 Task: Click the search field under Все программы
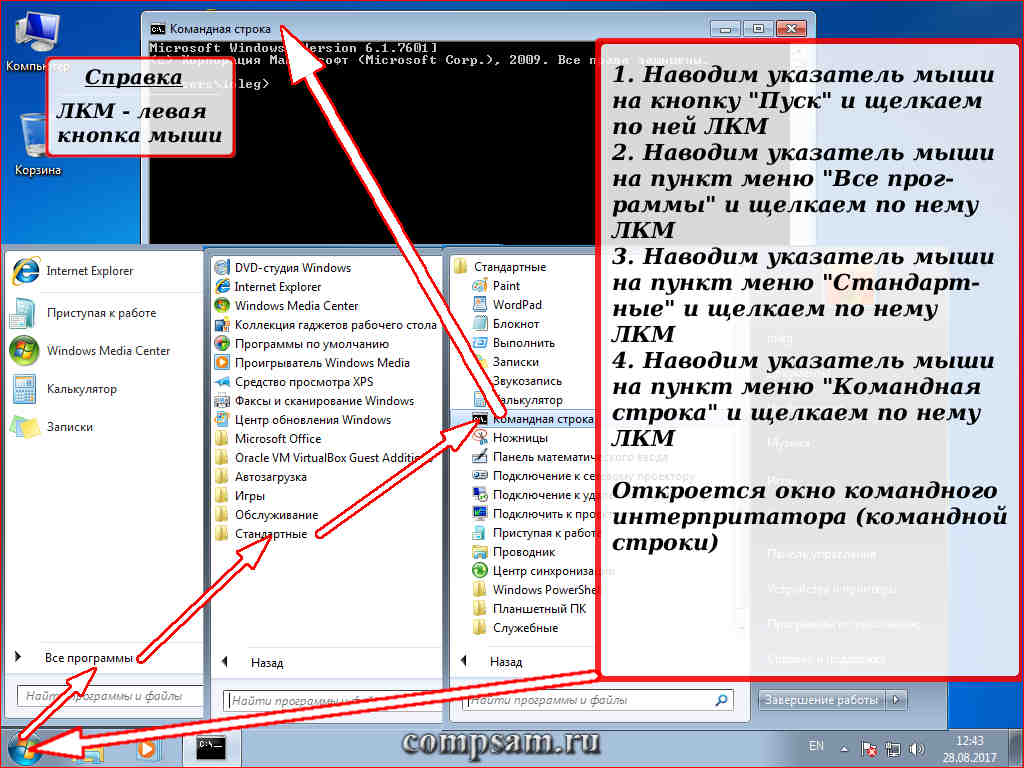(x=110, y=696)
